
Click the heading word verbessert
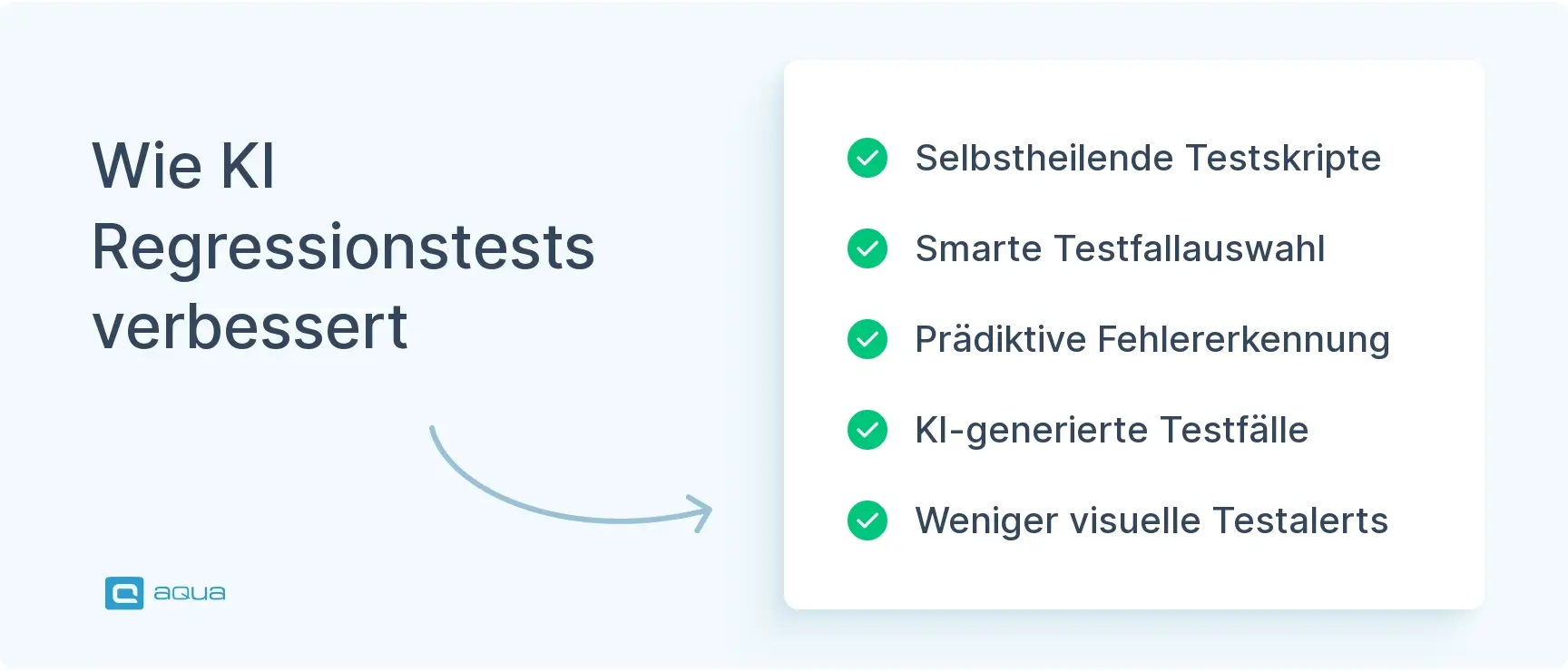[x=250, y=327]
